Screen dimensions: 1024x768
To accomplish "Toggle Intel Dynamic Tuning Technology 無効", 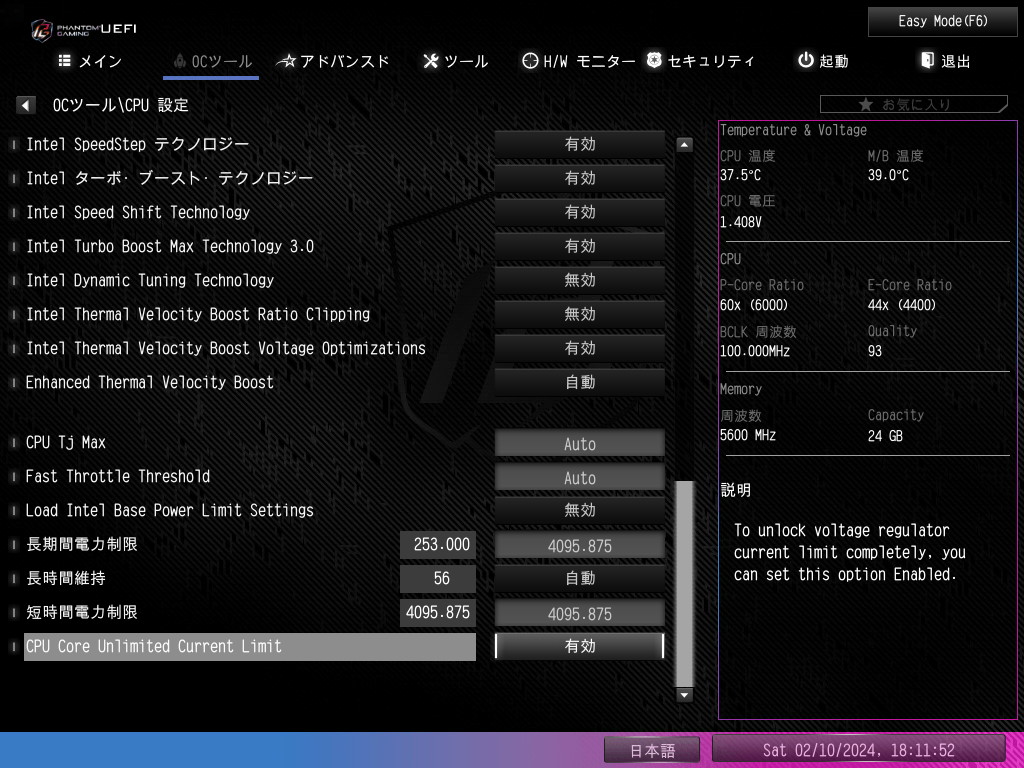I will pos(580,280).
